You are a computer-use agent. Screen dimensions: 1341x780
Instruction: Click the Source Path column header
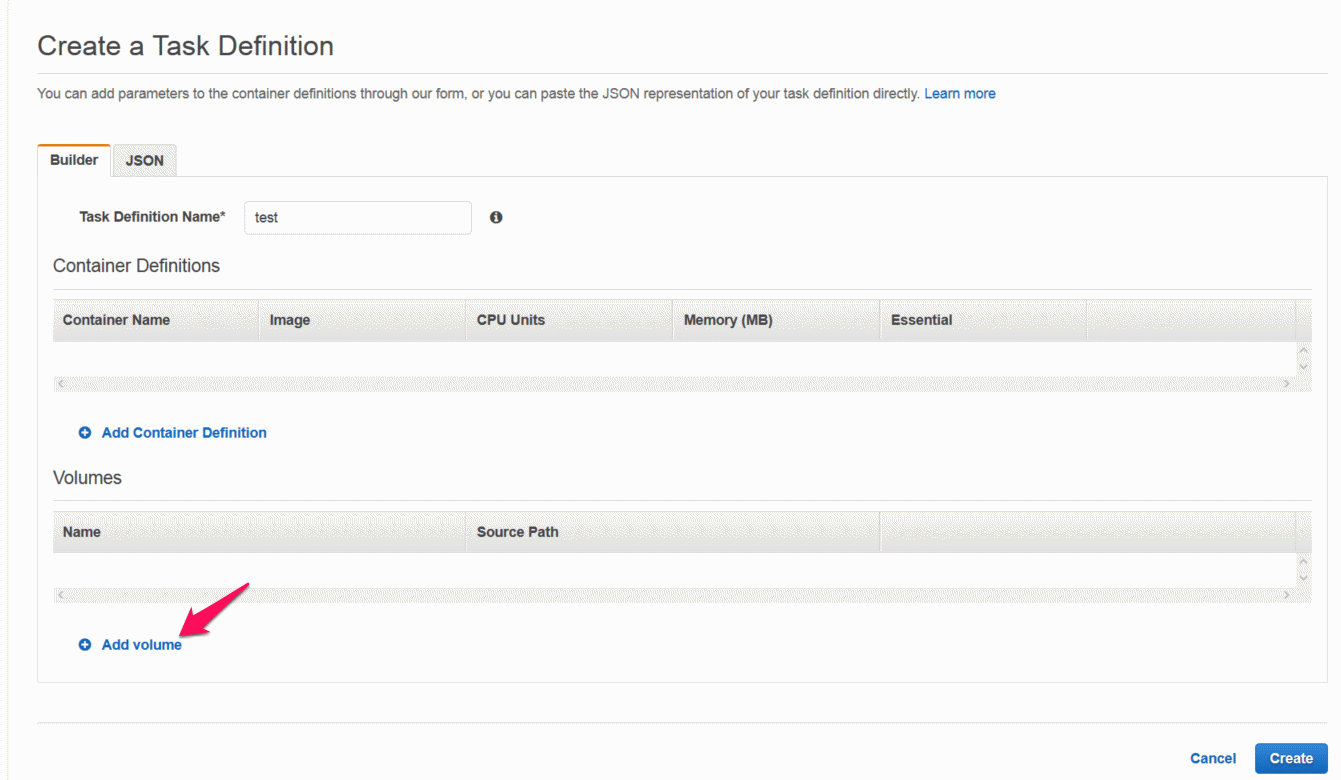click(673, 532)
